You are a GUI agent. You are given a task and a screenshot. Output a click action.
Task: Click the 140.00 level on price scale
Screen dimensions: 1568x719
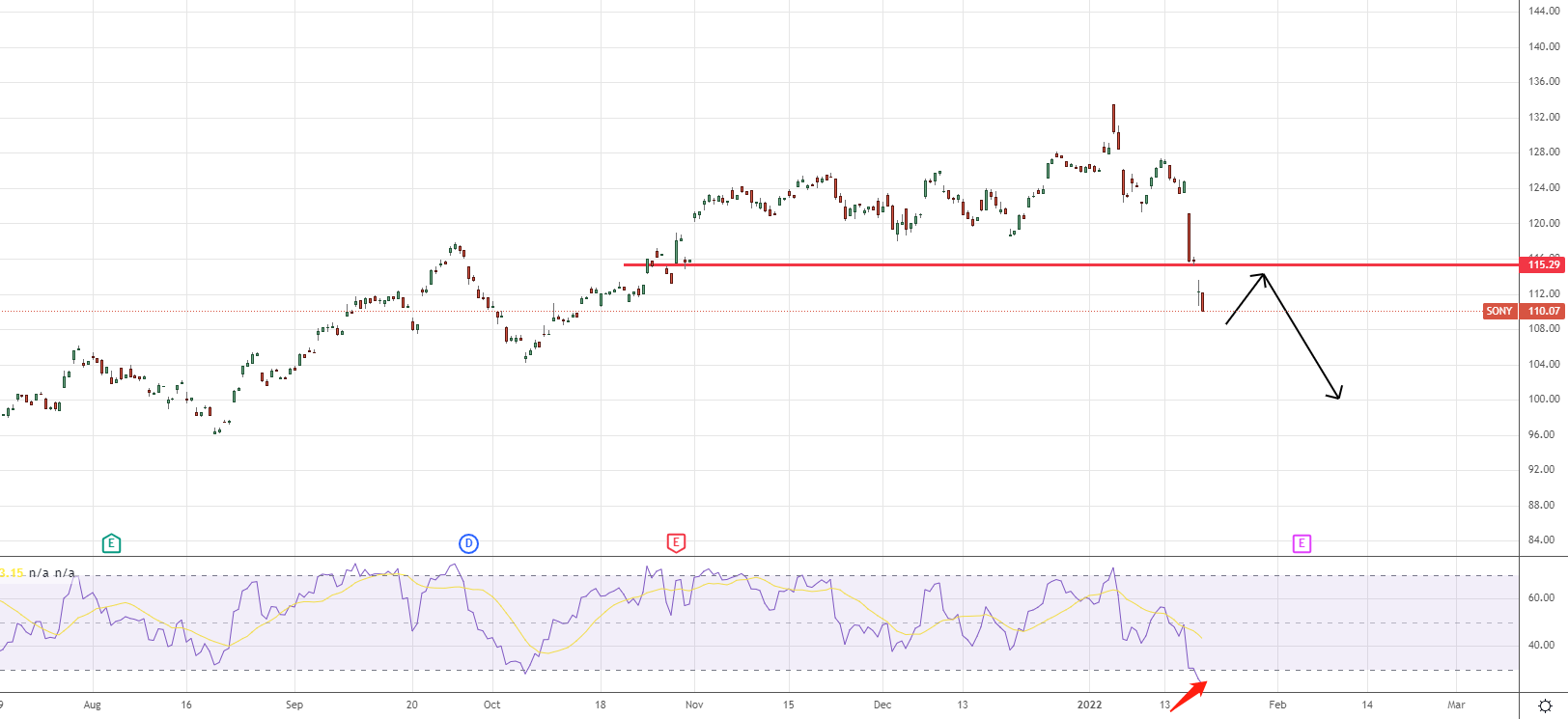(1543, 46)
